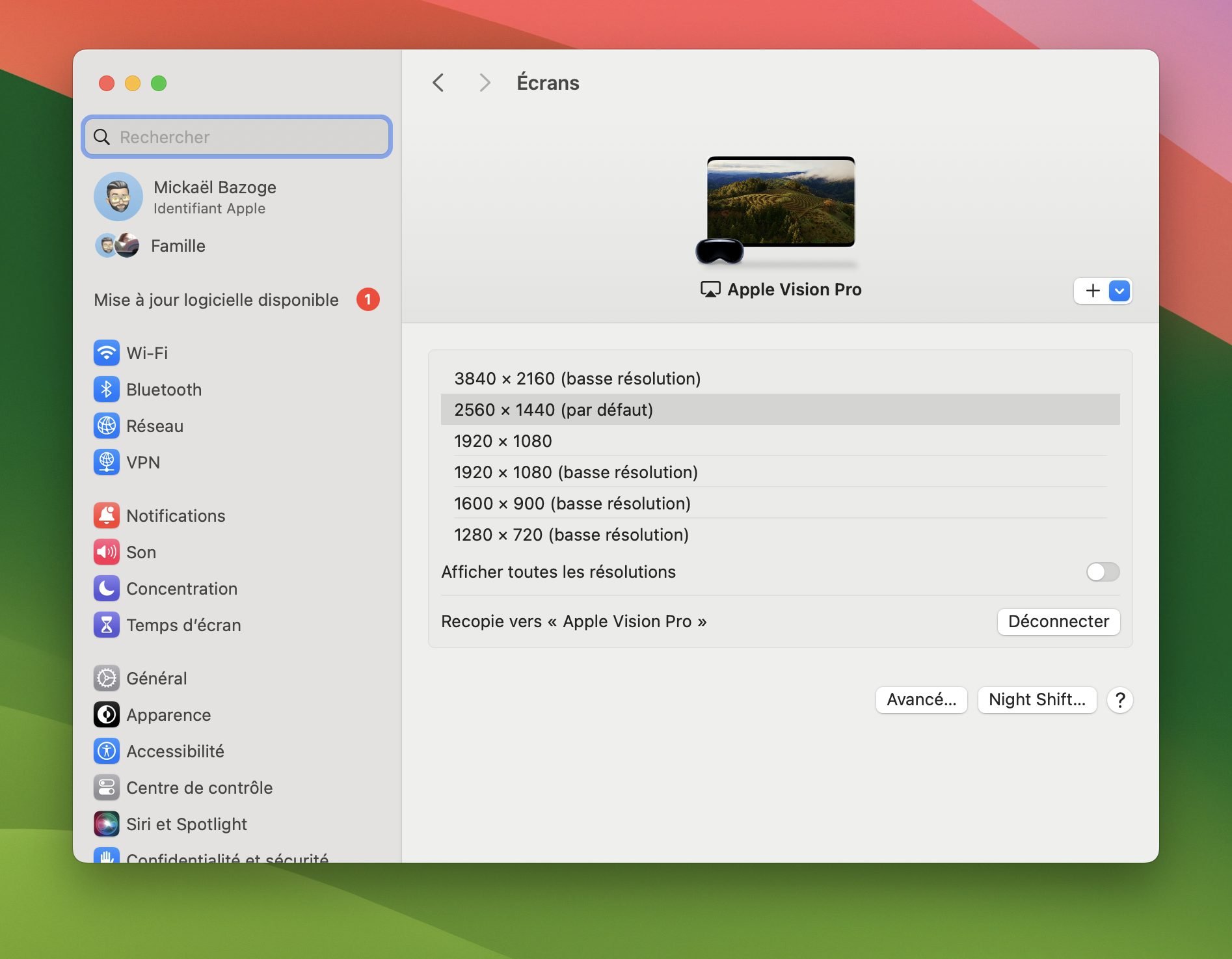Click Recopie vers « Apple Vision Pro » label
The width and height of the screenshot is (1232, 959).
click(x=574, y=621)
